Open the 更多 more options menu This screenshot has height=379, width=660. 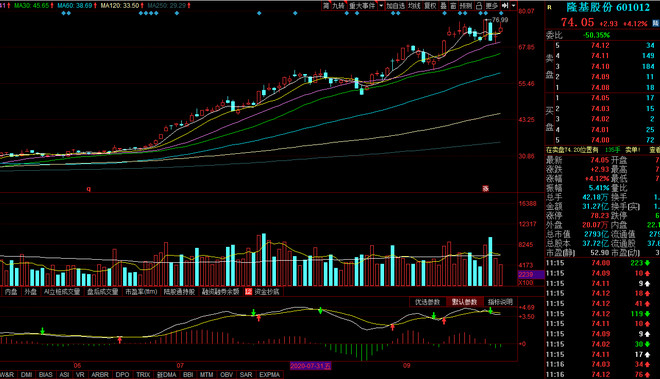[x=492, y=5]
